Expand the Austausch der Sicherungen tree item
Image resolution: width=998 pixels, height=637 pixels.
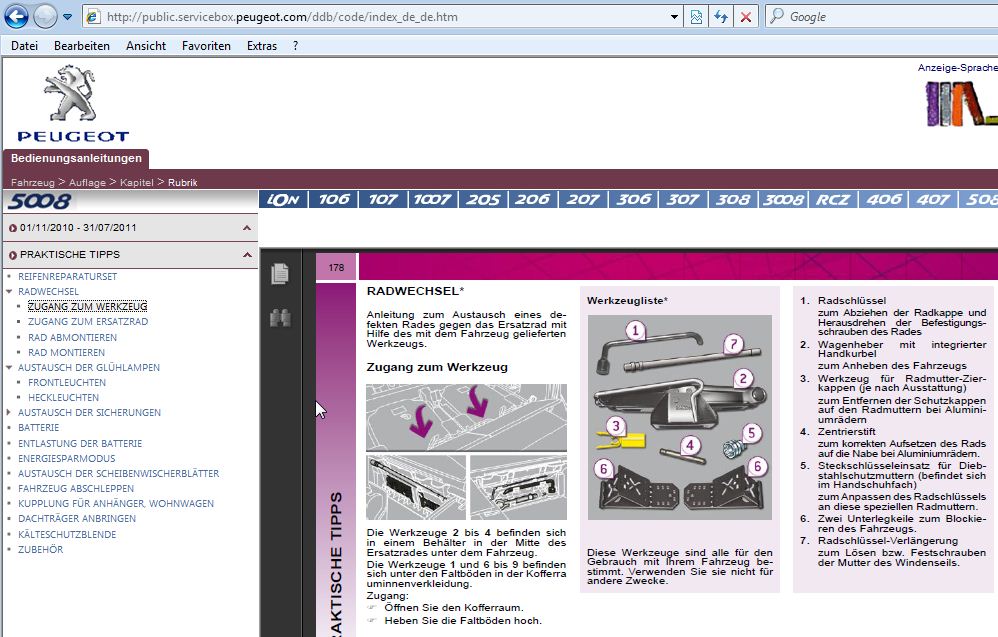9,413
